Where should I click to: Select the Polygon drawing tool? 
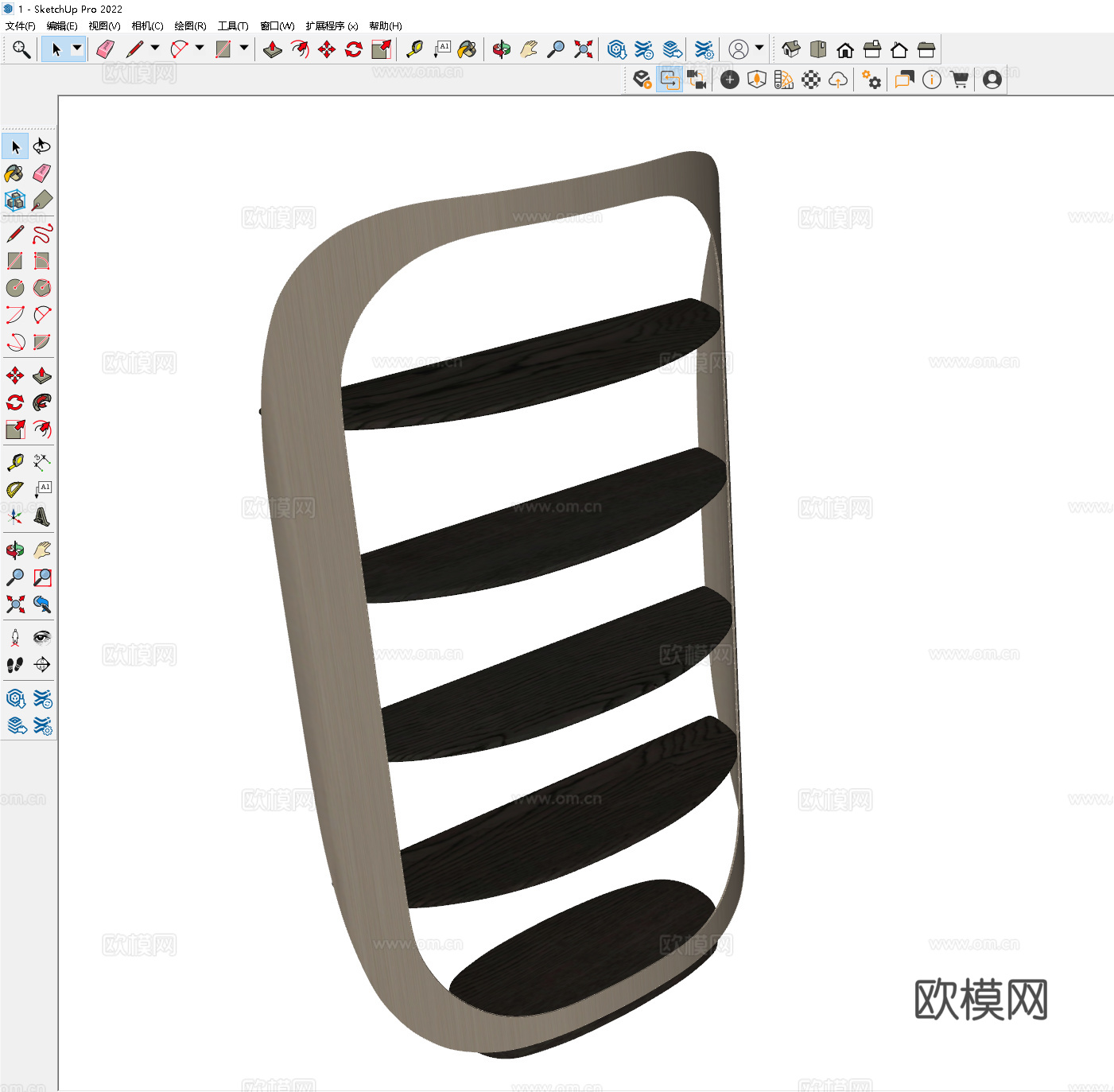tap(42, 288)
